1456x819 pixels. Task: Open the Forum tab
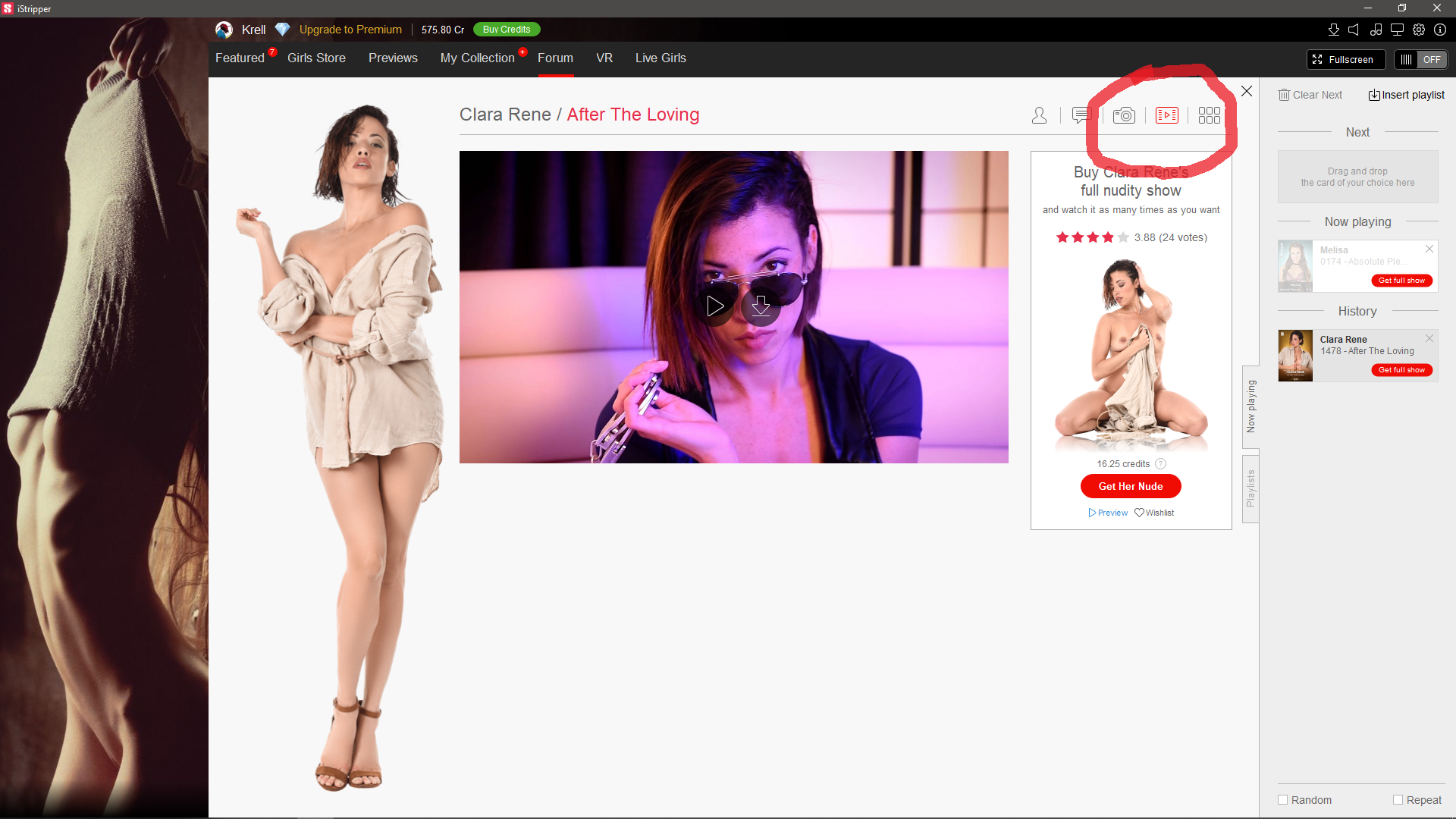(x=555, y=58)
